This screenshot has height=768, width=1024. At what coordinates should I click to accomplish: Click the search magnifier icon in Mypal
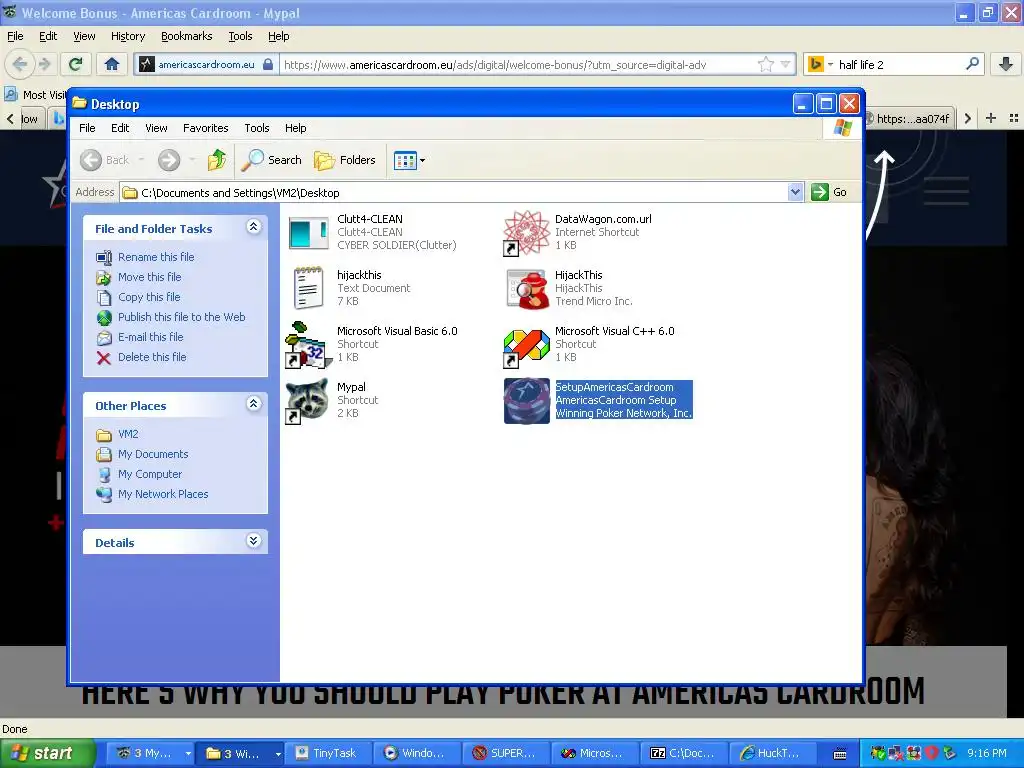click(x=972, y=64)
